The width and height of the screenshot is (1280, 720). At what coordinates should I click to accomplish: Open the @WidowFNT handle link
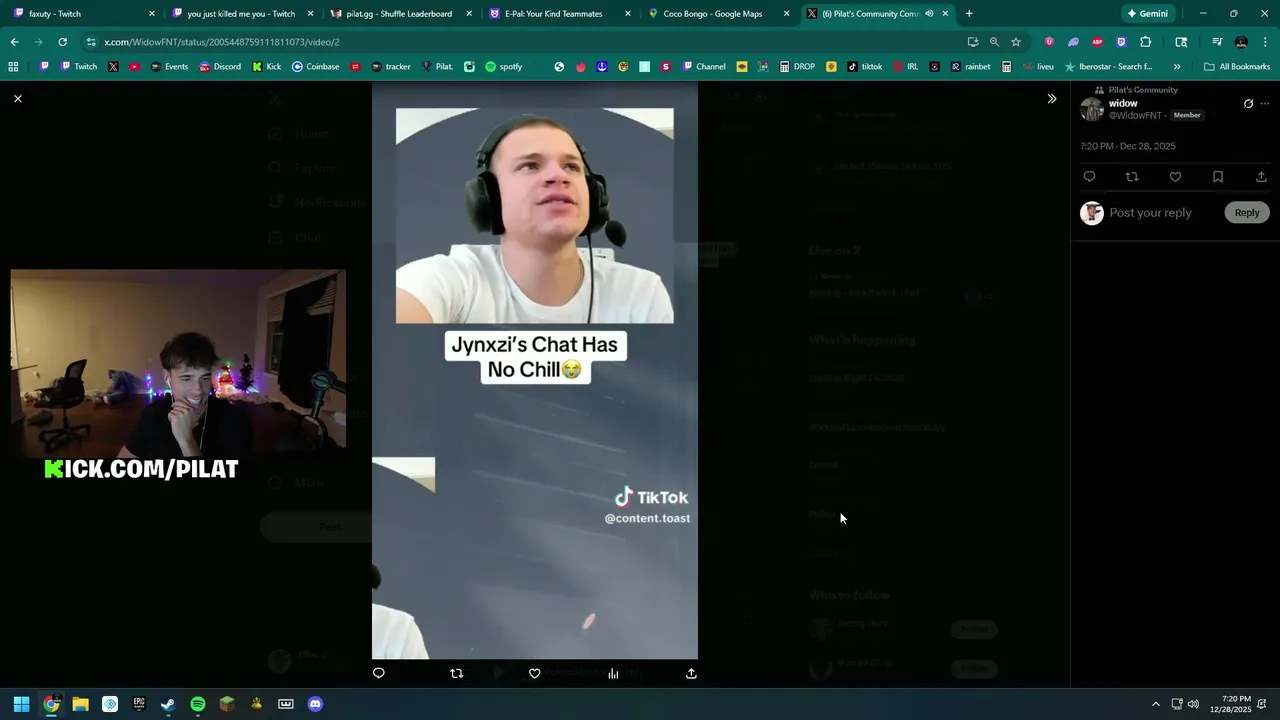coord(1135,116)
